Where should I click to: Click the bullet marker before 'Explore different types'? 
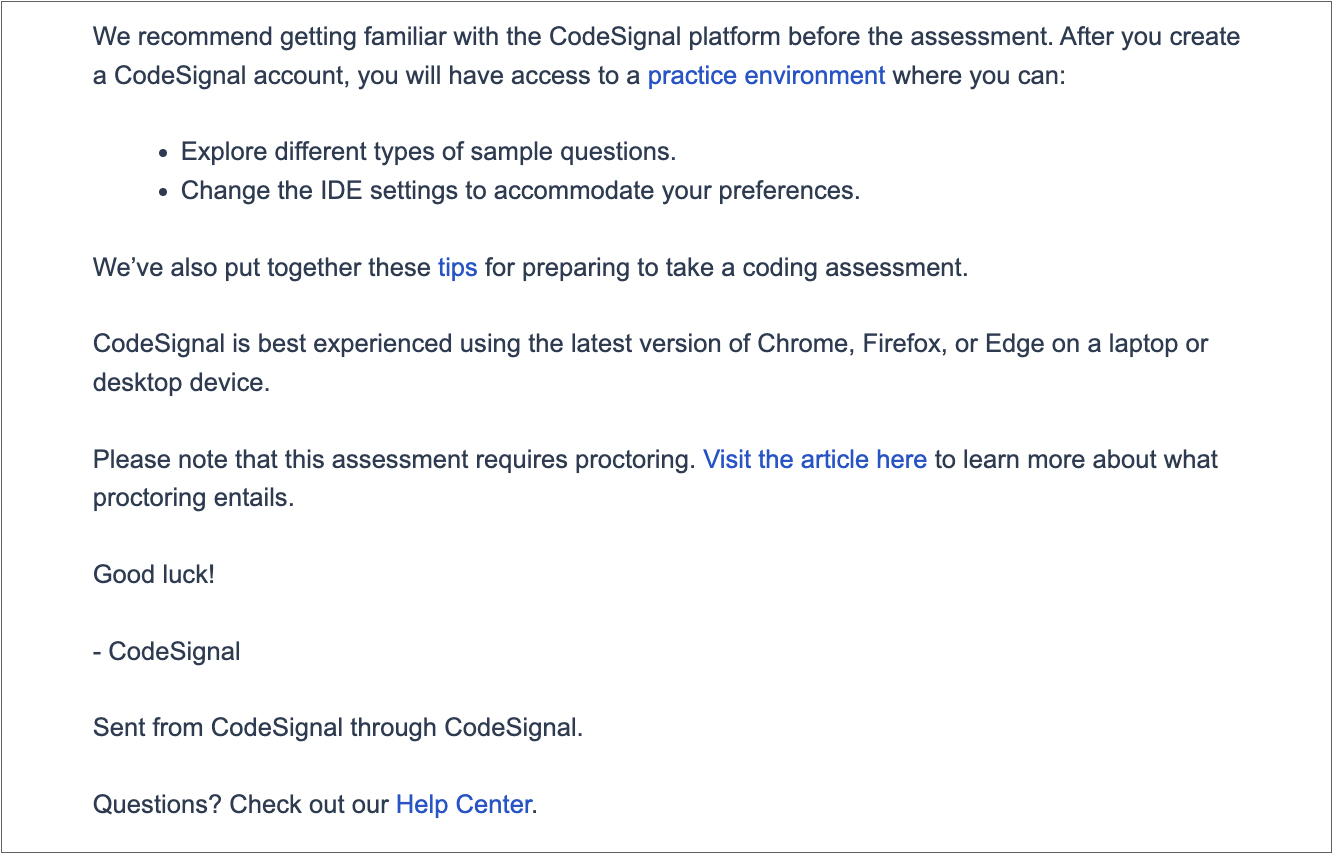(164, 154)
